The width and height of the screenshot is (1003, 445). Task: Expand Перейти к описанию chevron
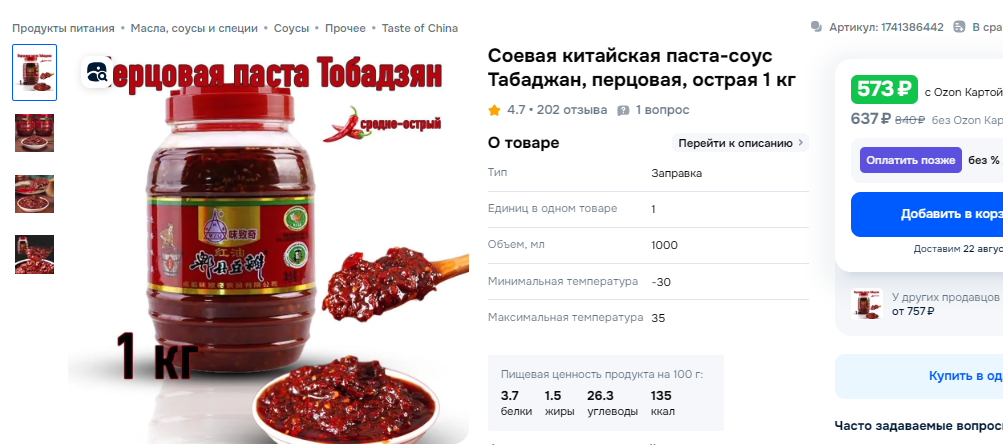(801, 143)
